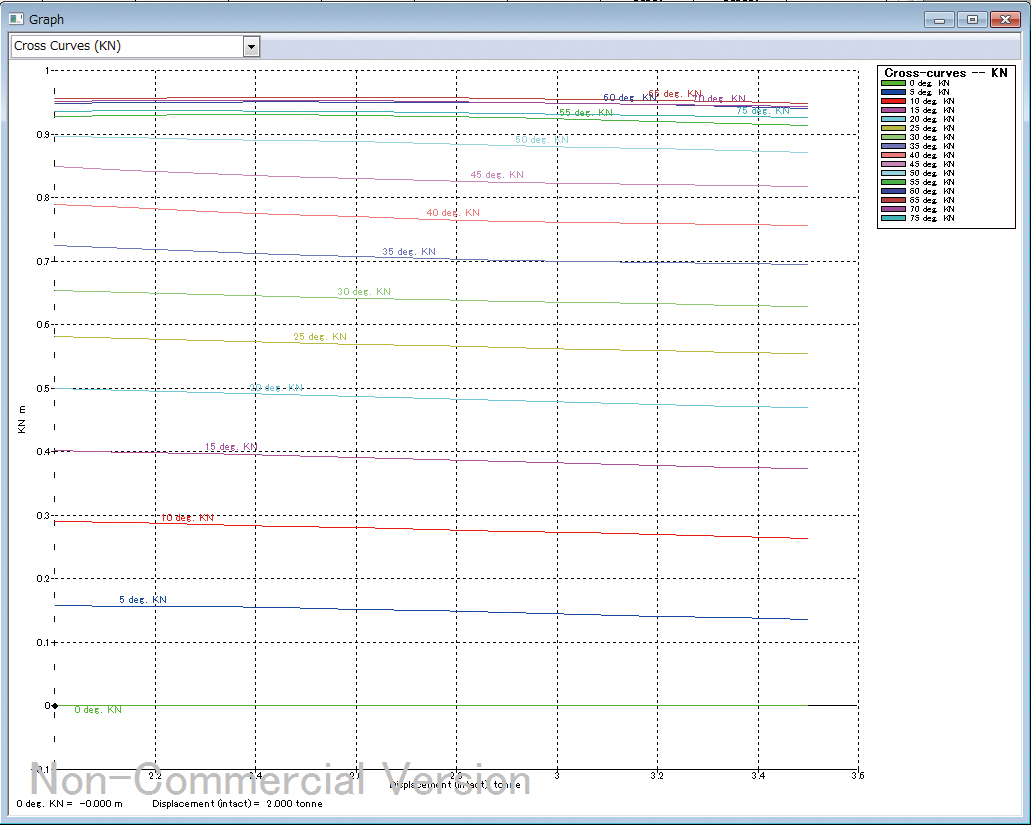The width and height of the screenshot is (1031, 825).
Task: Click the 5 deg. KN legend color swatch
Action: (x=893, y=93)
